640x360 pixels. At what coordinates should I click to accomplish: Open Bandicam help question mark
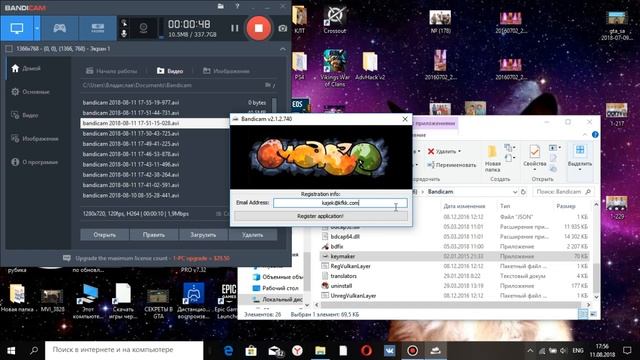[x=237, y=6]
